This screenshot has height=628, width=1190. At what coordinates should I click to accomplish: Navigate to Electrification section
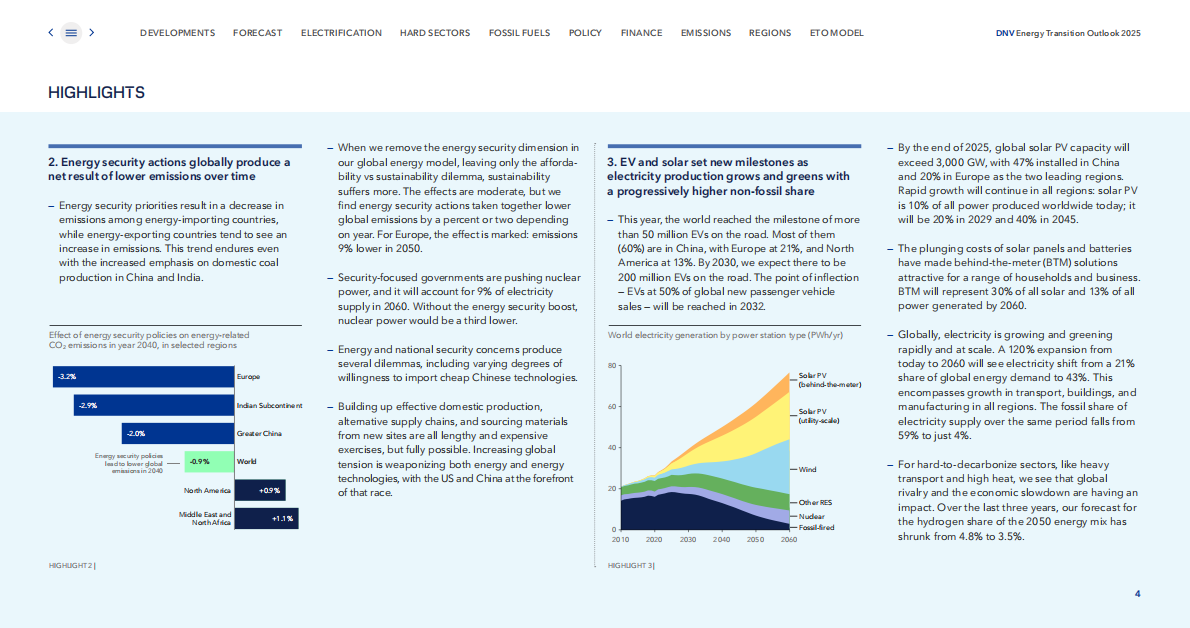341,33
